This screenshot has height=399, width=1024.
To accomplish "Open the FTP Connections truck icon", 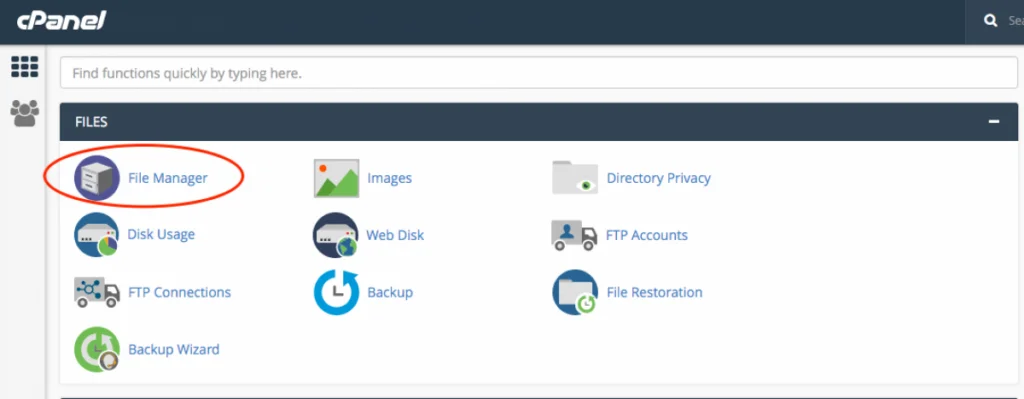I will click(x=97, y=292).
